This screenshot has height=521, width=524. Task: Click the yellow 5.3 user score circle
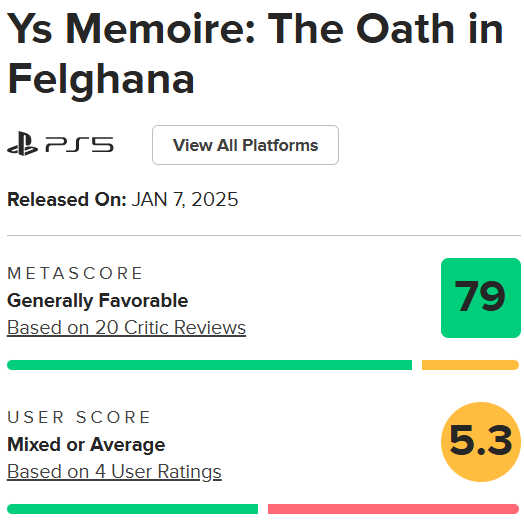point(481,442)
